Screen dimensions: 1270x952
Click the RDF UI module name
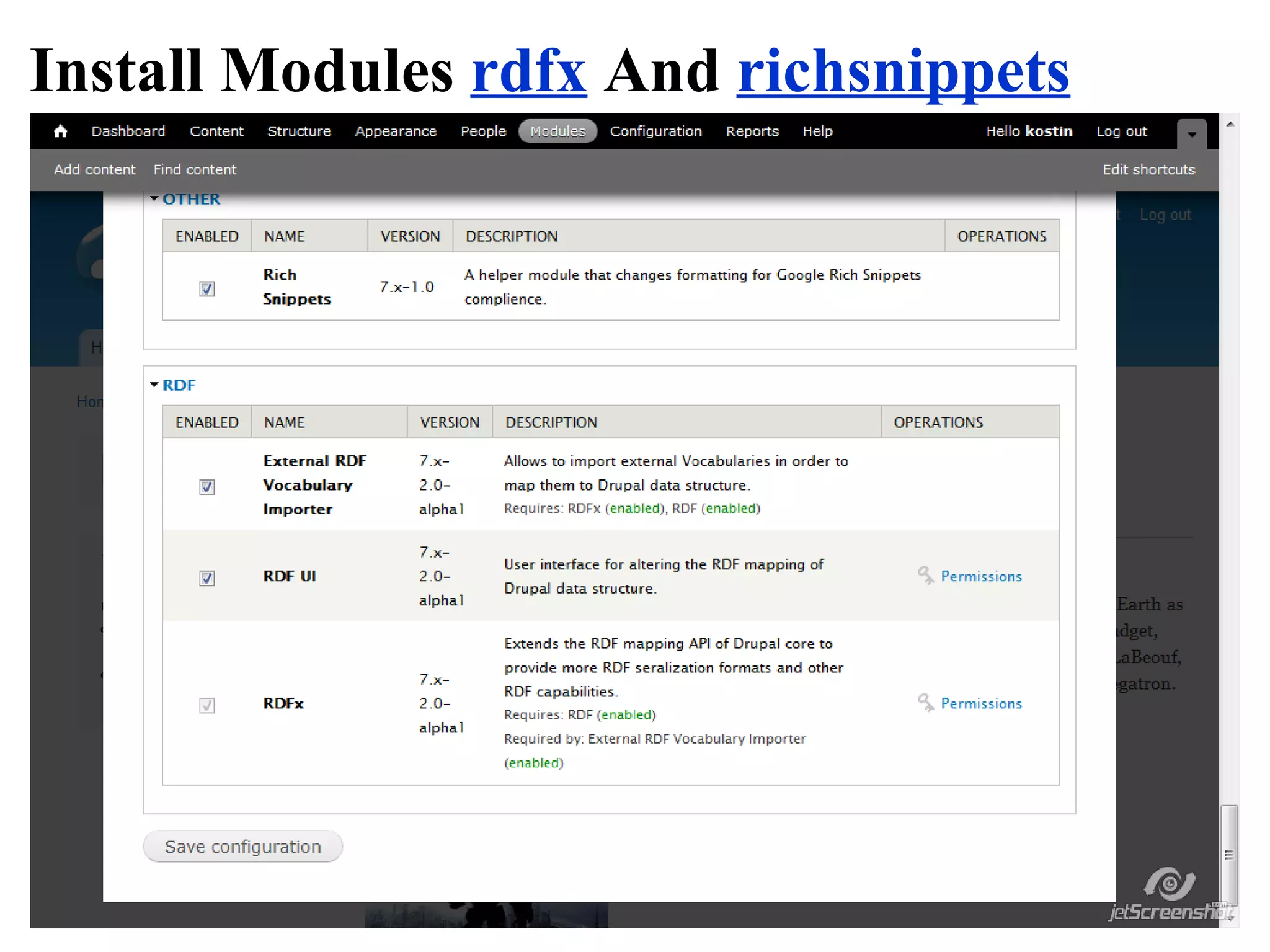click(290, 576)
